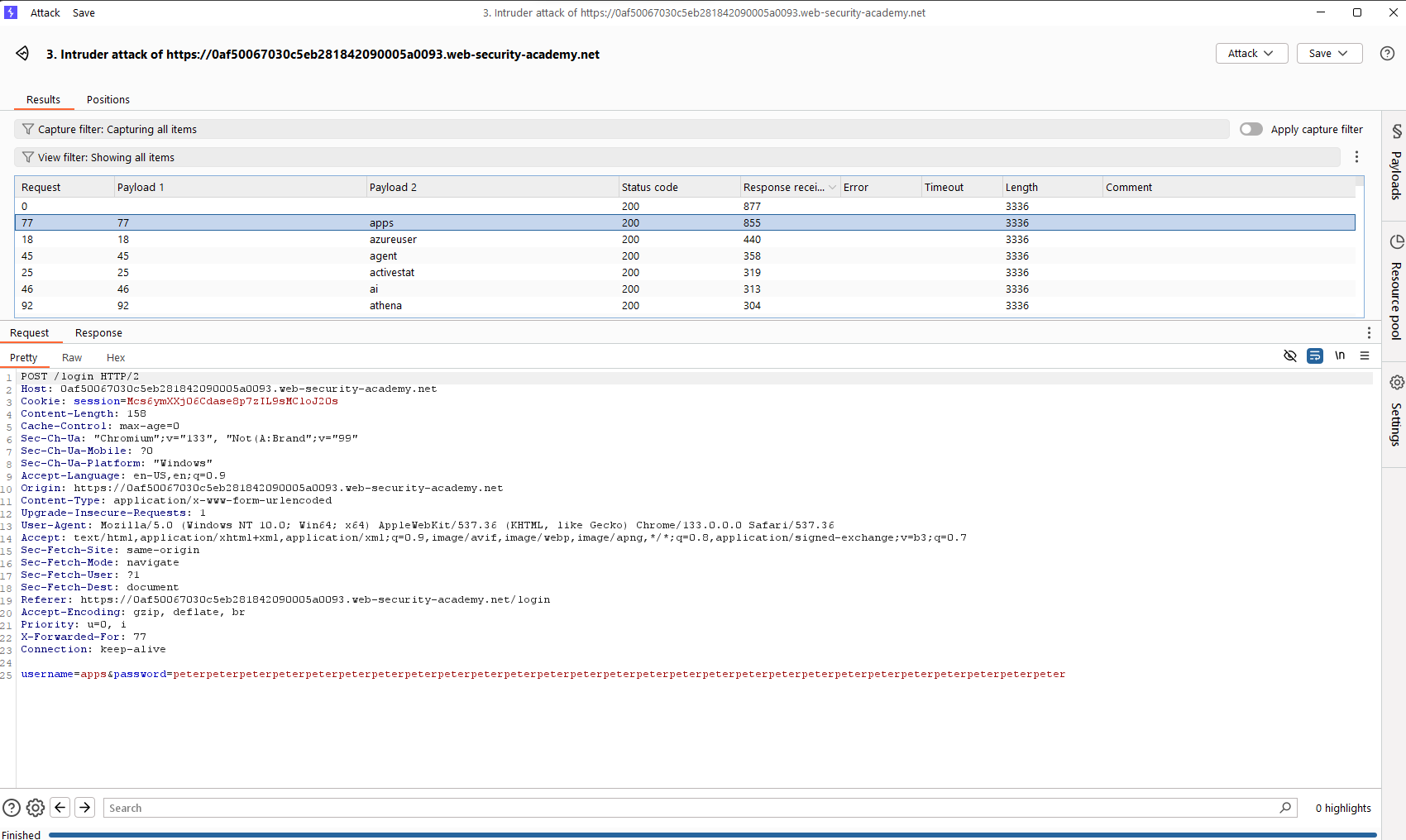Open the help icon next to Save

[x=1387, y=54]
